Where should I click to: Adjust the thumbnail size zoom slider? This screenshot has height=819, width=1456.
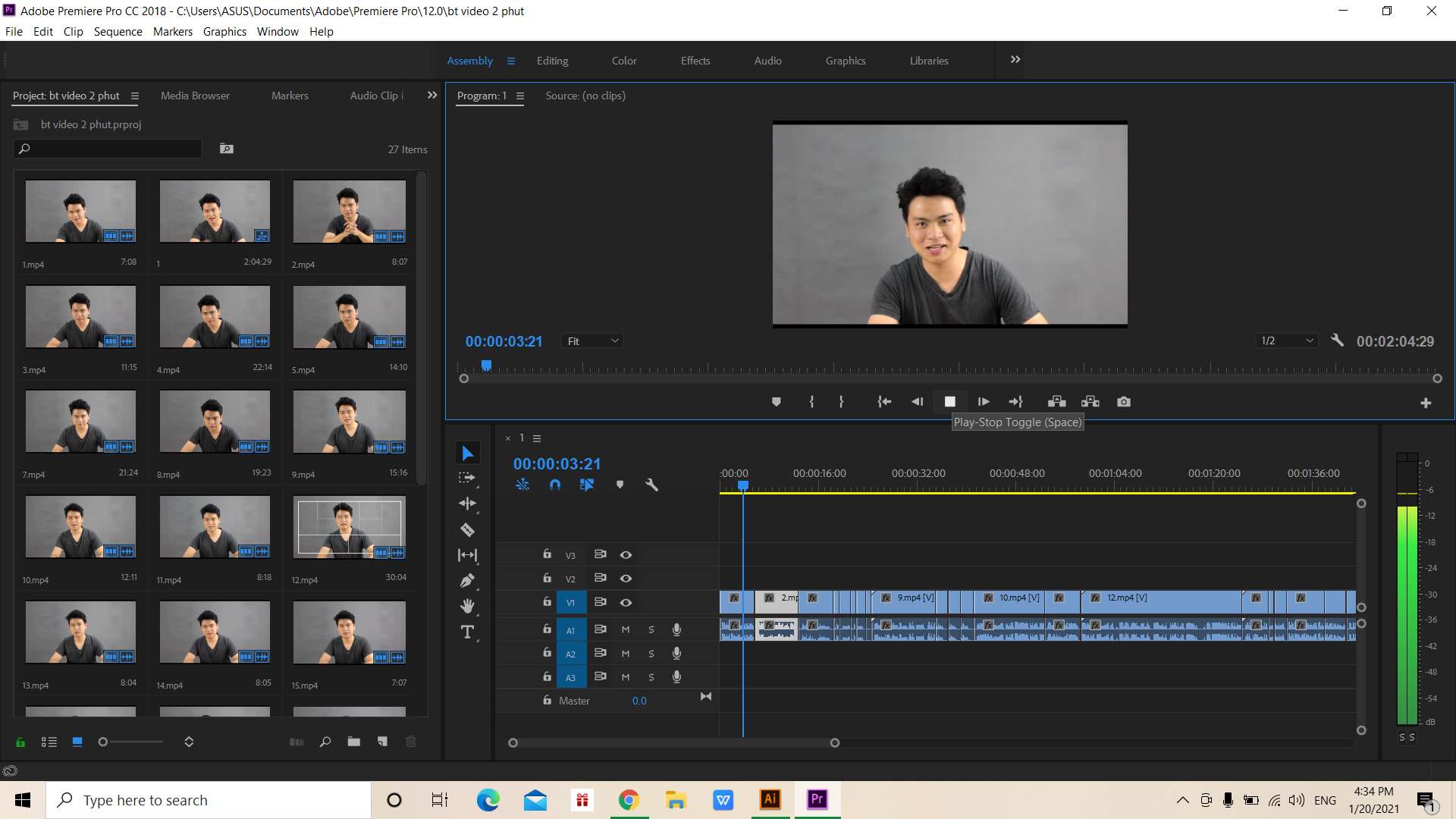pyautogui.click(x=130, y=742)
